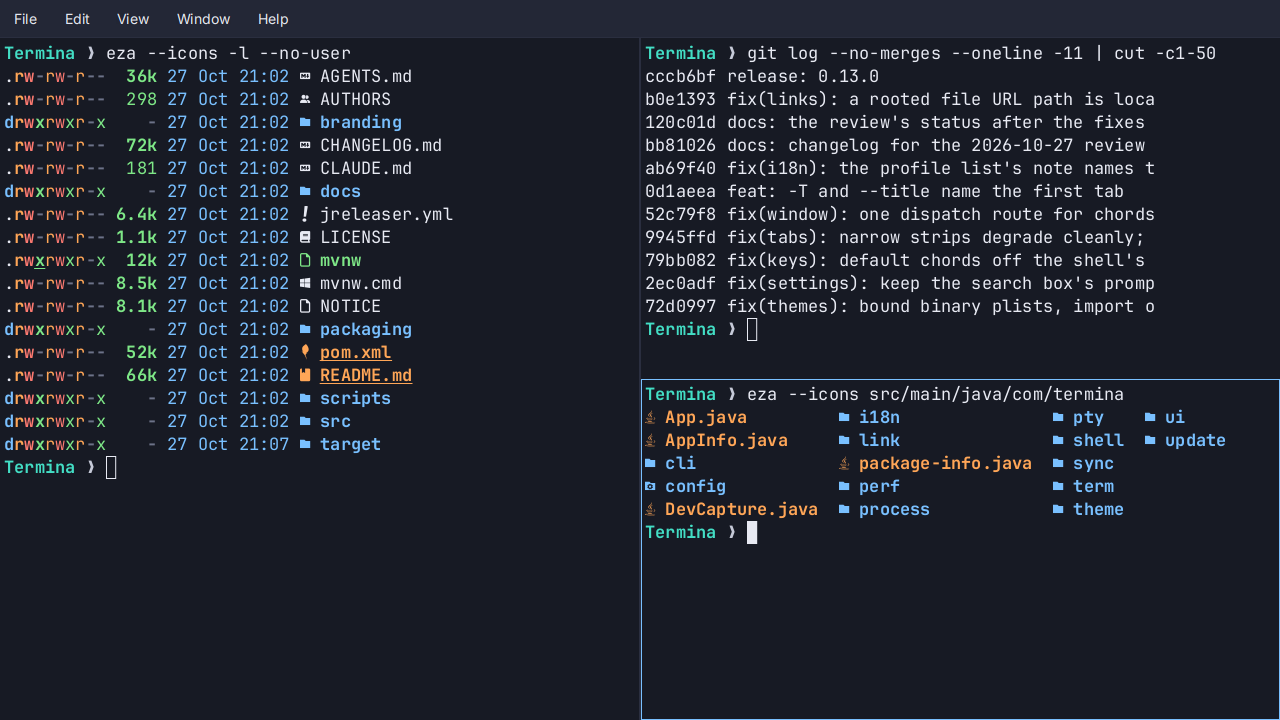Click the CHANGELOG.md file name

pos(381,145)
